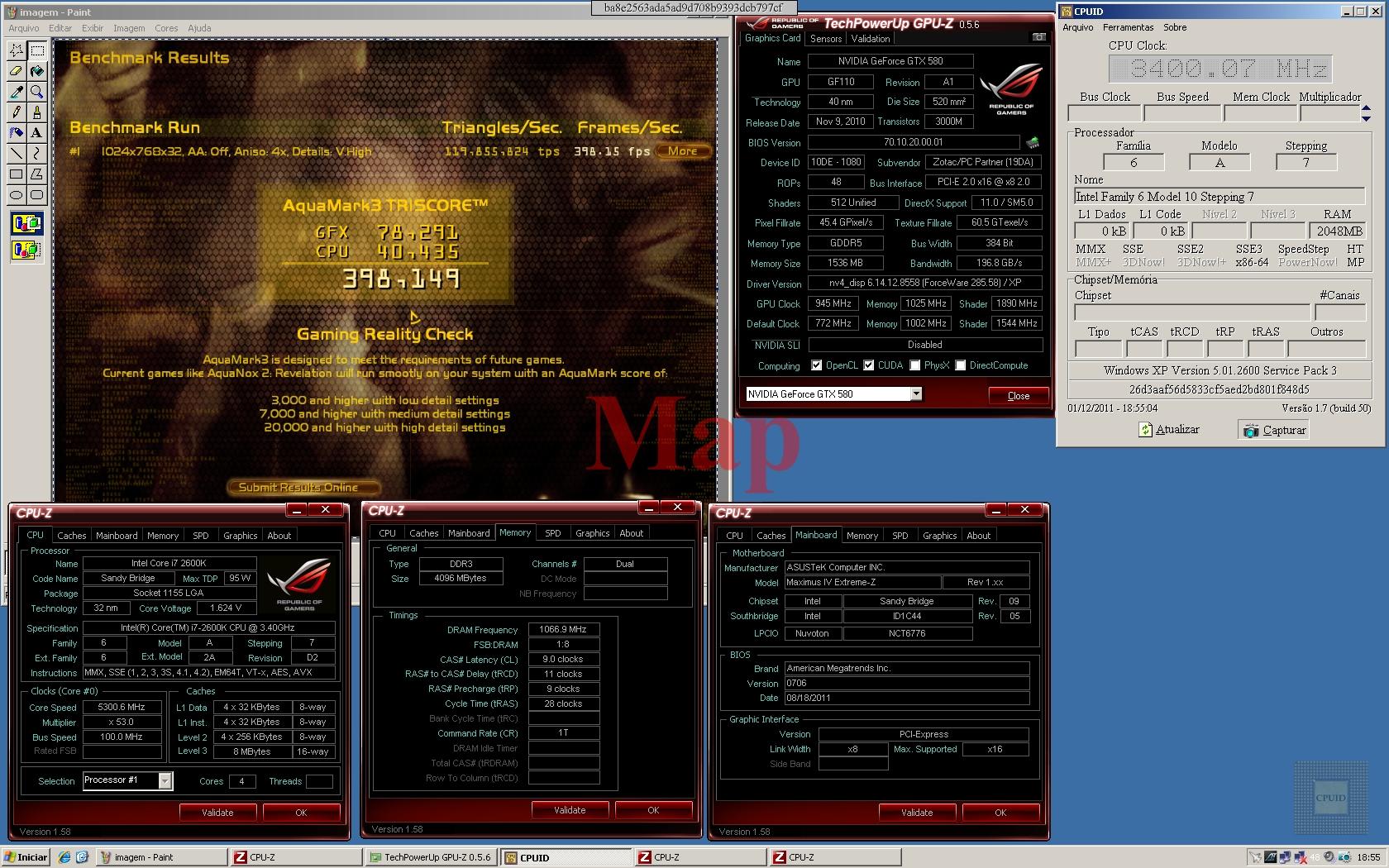Switch to the Sensors tab in GPU-Z
This screenshot has width=1389, height=868.
pyautogui.click(x=826, y=39)
